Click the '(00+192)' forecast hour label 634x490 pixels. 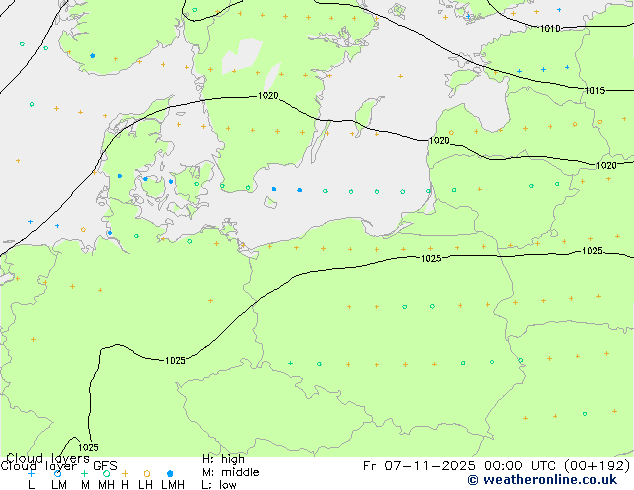[x=596, y=466]
